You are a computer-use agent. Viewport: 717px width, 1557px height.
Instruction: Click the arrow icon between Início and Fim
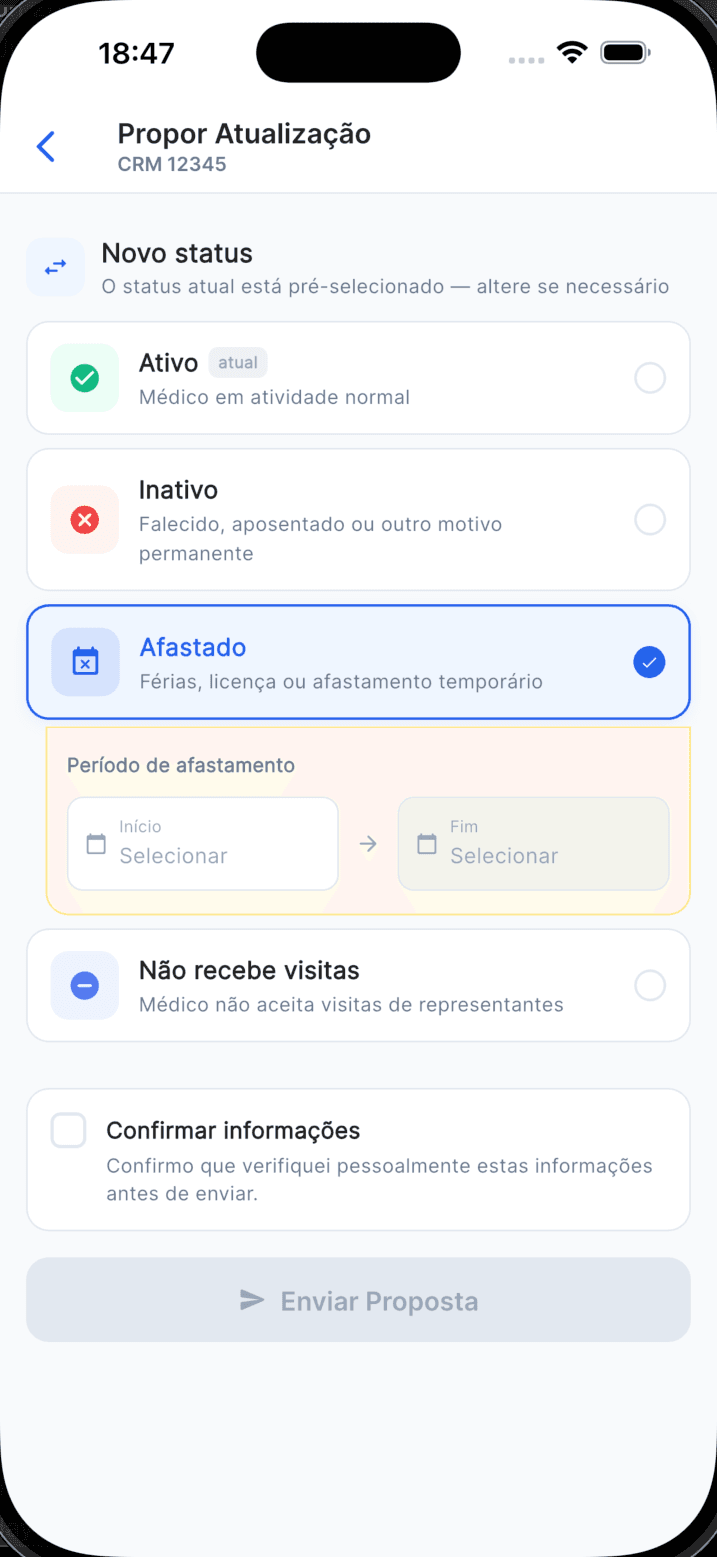(x=368, y=843)
